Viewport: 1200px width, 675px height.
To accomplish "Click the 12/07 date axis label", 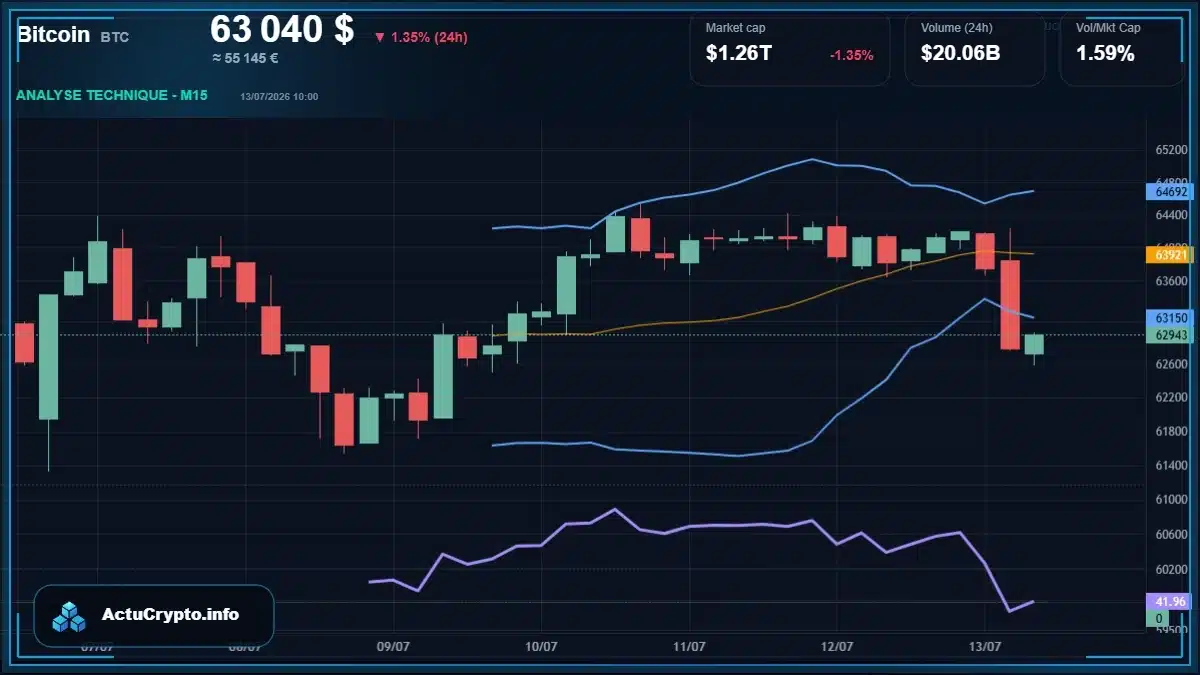I will tap(837, 647).
